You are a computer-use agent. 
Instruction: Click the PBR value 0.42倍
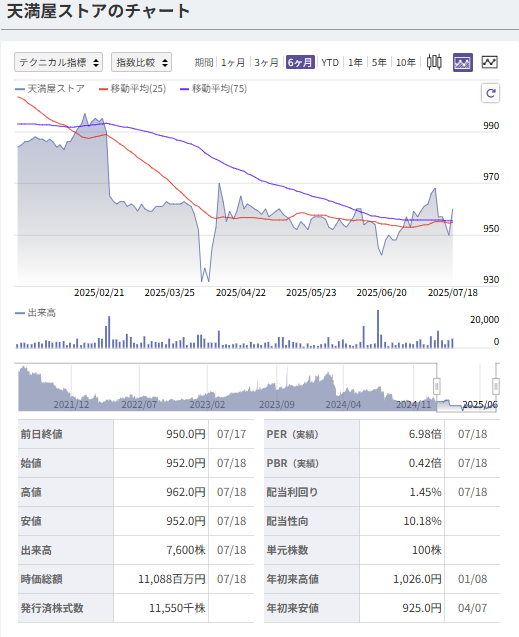coord(425,463)
